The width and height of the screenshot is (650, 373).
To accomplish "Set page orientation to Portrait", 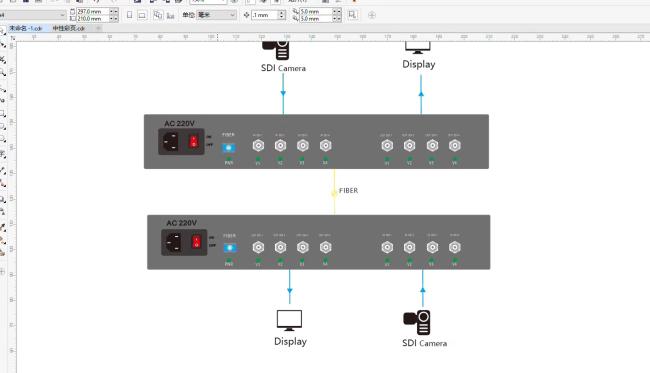I will (129, 15).
